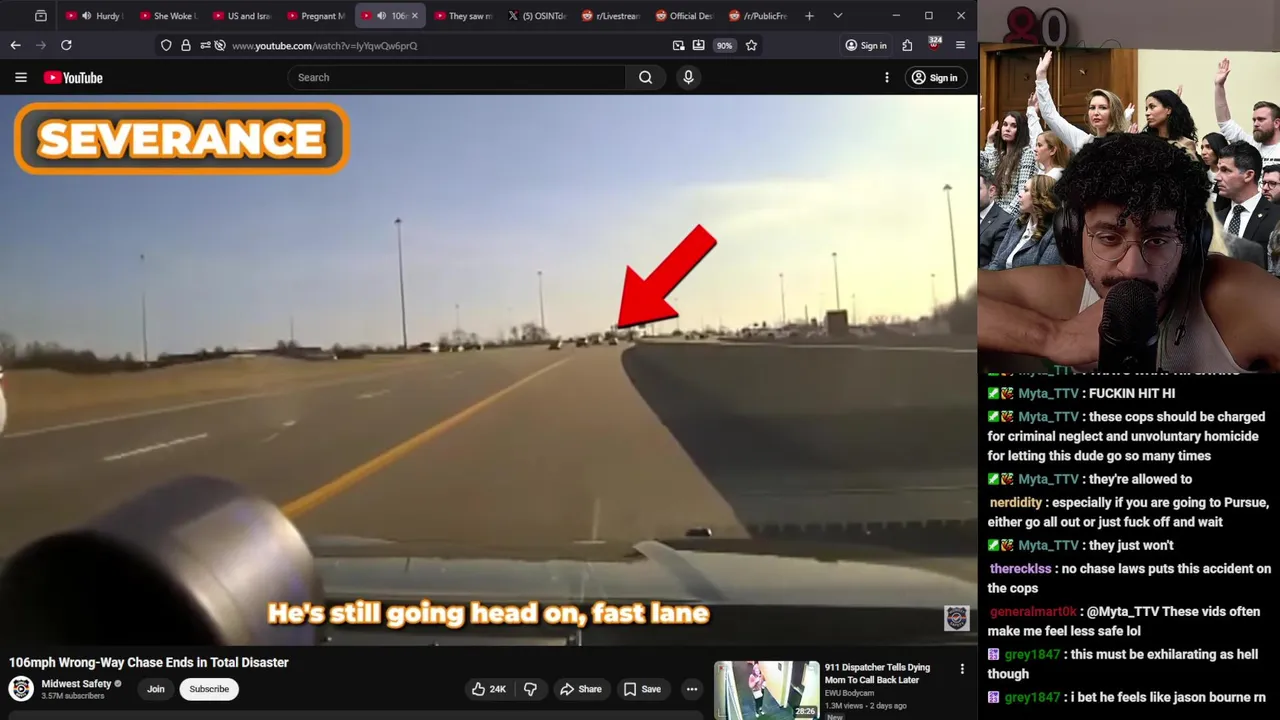Screen dimensions: 1280x720
Task: Go to the YouTube home logo
Action: point(73,77)
